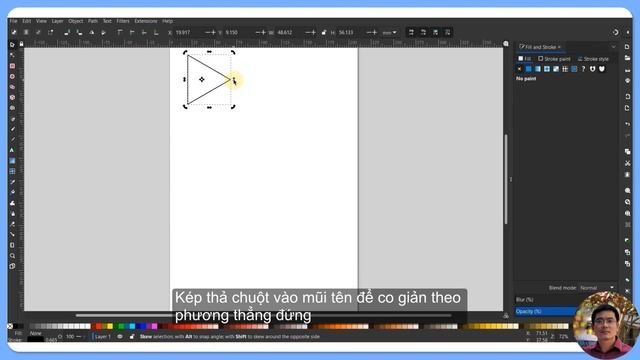Click the Width W field
The image size is (640, 360).
(291, 32)
